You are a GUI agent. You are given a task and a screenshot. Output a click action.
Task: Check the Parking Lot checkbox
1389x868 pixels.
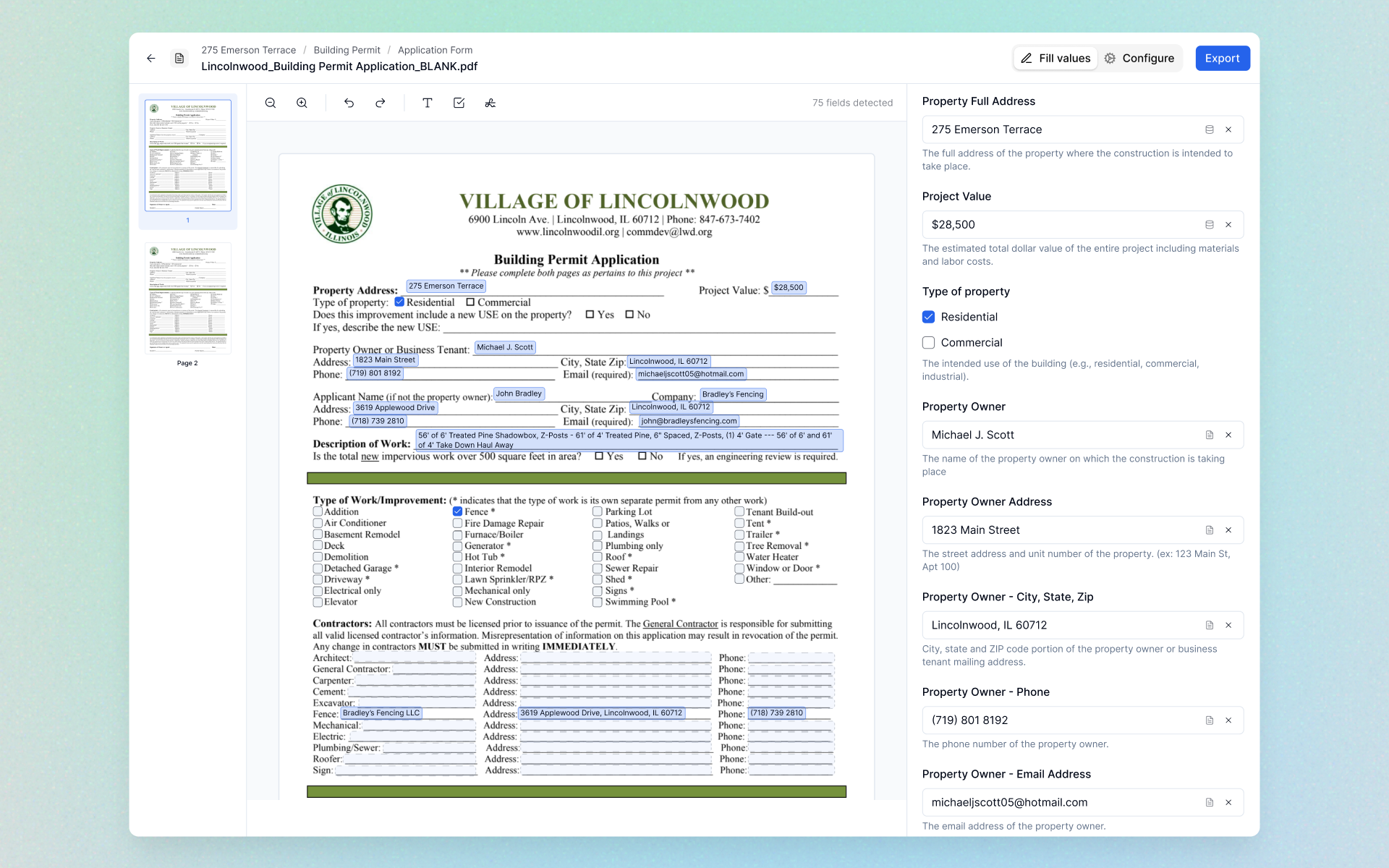coord(598,511)
